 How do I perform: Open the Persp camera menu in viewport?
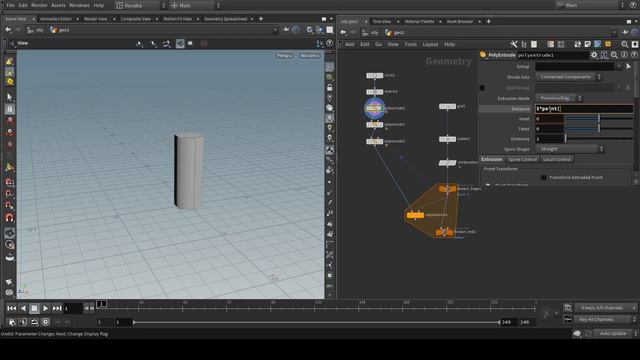[284, 56]
